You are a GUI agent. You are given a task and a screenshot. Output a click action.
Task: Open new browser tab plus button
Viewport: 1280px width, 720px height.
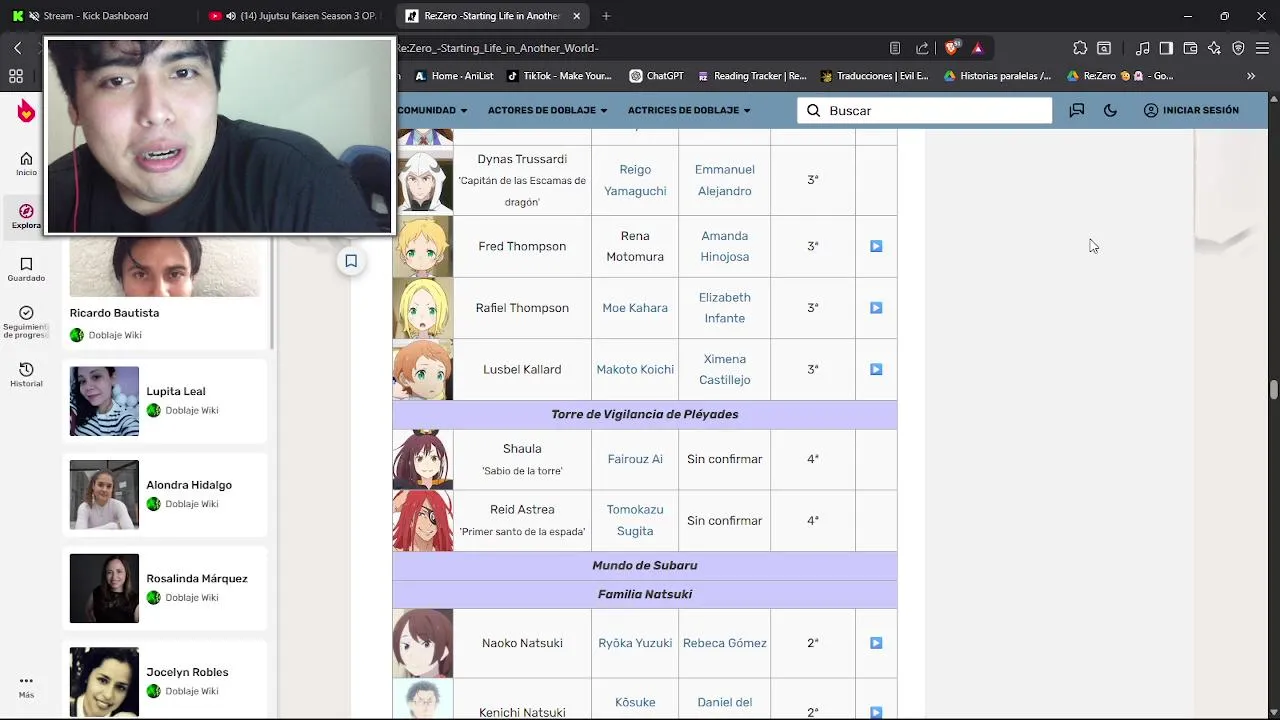pyautogui.click(x=606, y=16)
